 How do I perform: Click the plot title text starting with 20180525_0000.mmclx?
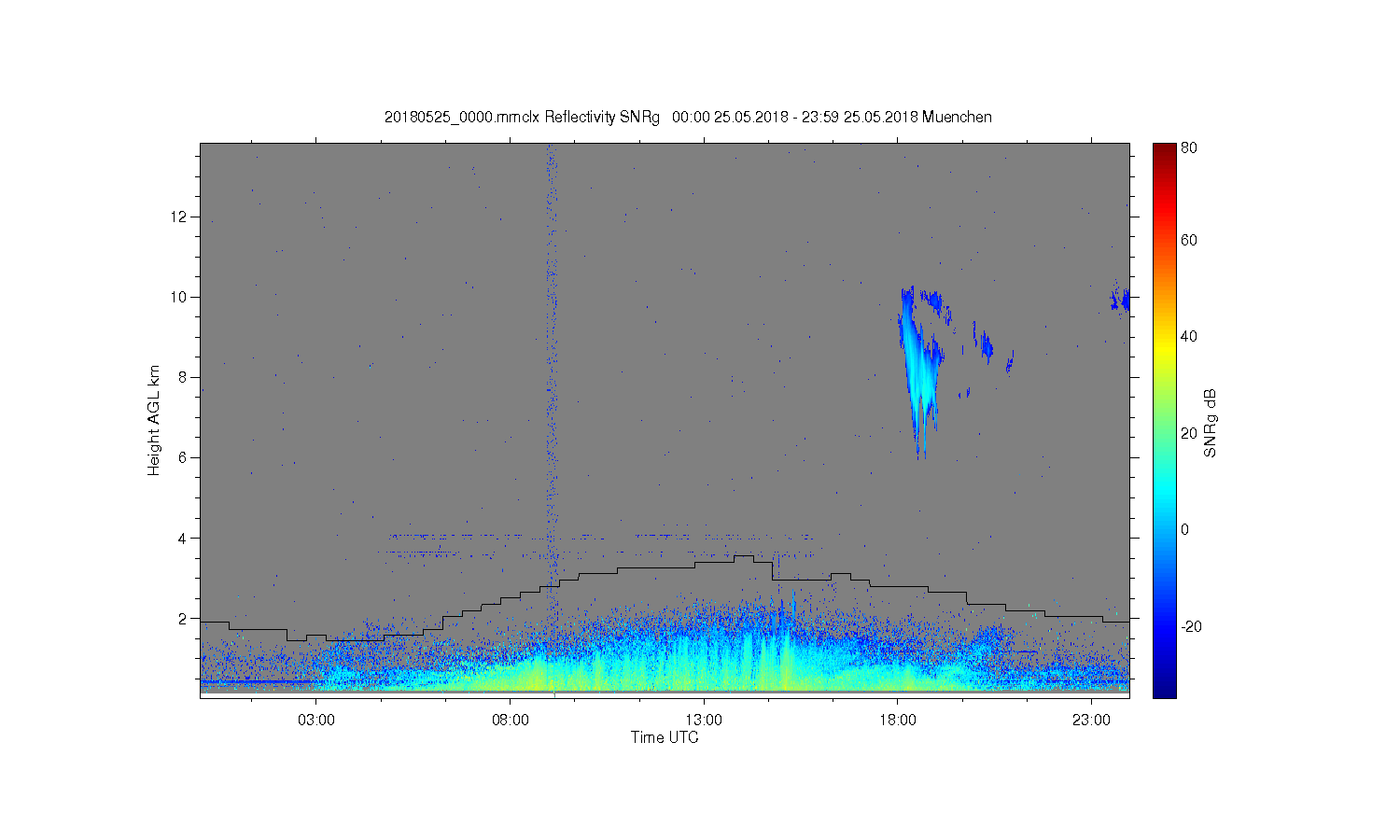click(688, 118)
